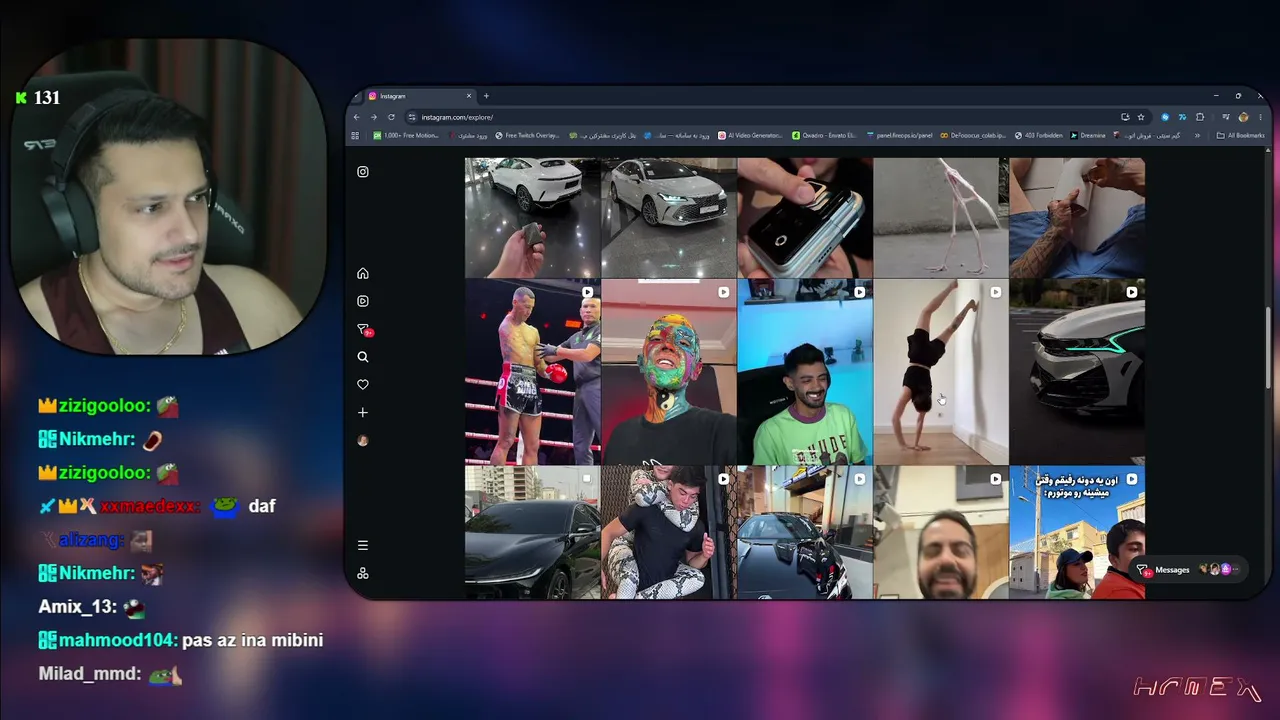Open the 'Dreamina' bookmark

[1088, 135]
